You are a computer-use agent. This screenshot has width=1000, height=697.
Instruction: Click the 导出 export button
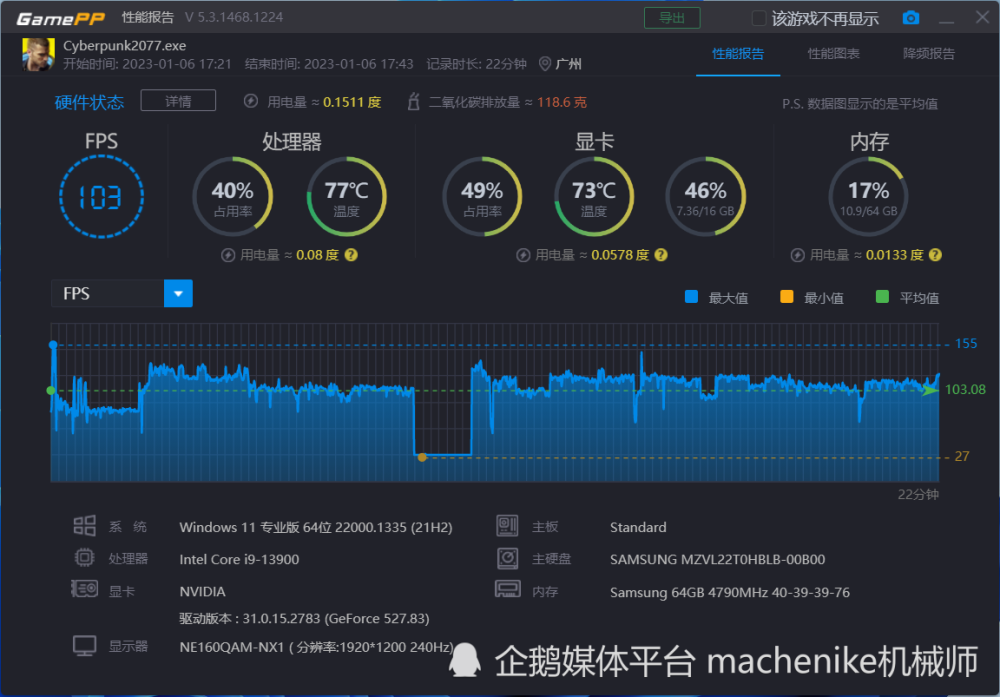point(672,18)
